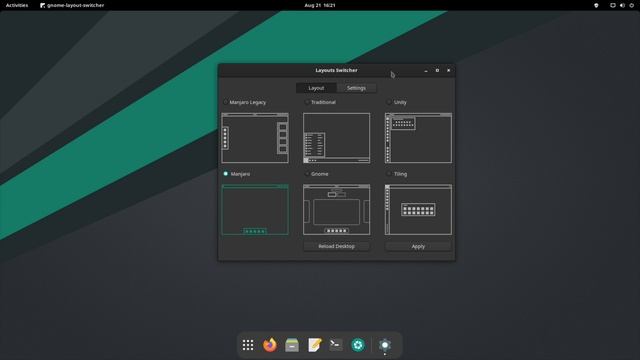Open gnome-layout-switcher app menu in top bar
This screenshot has width=640, height=360.
(x=72, y=5)
